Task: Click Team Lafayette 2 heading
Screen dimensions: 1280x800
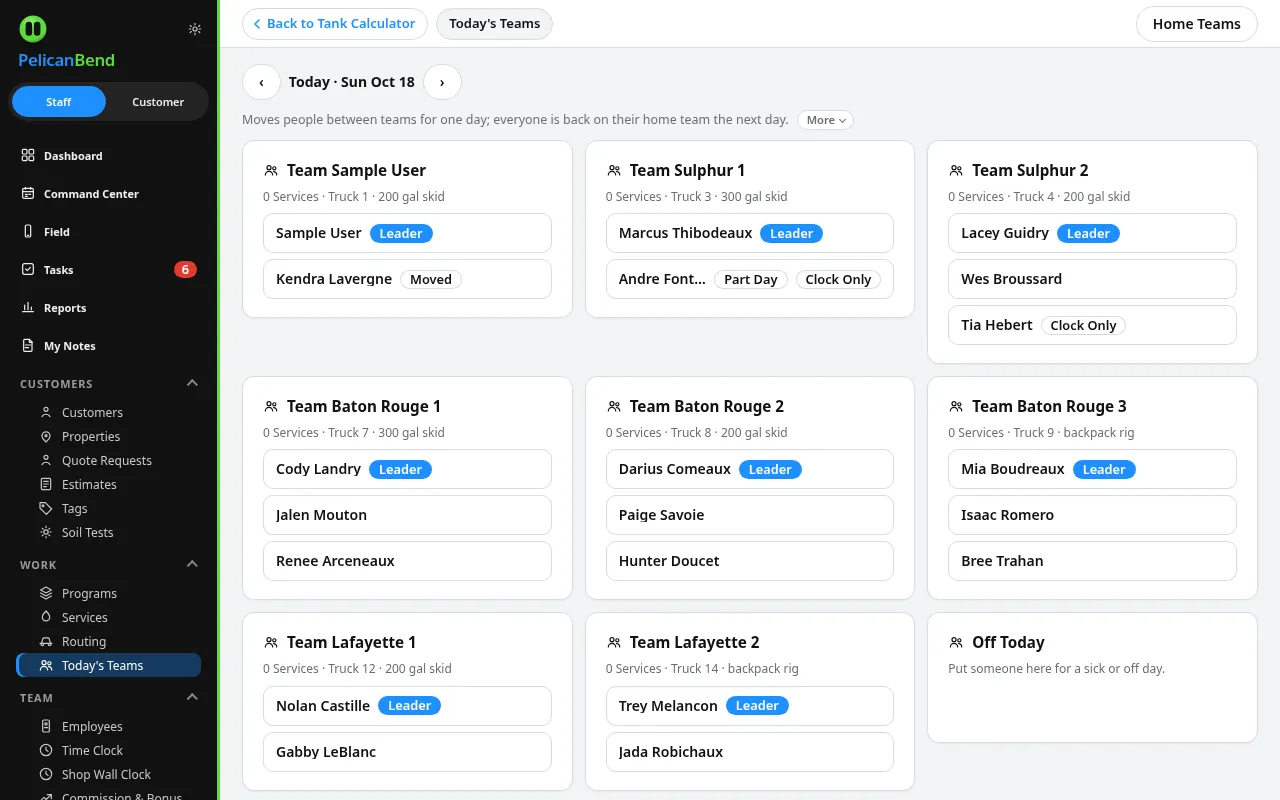Action: (694, 642)
